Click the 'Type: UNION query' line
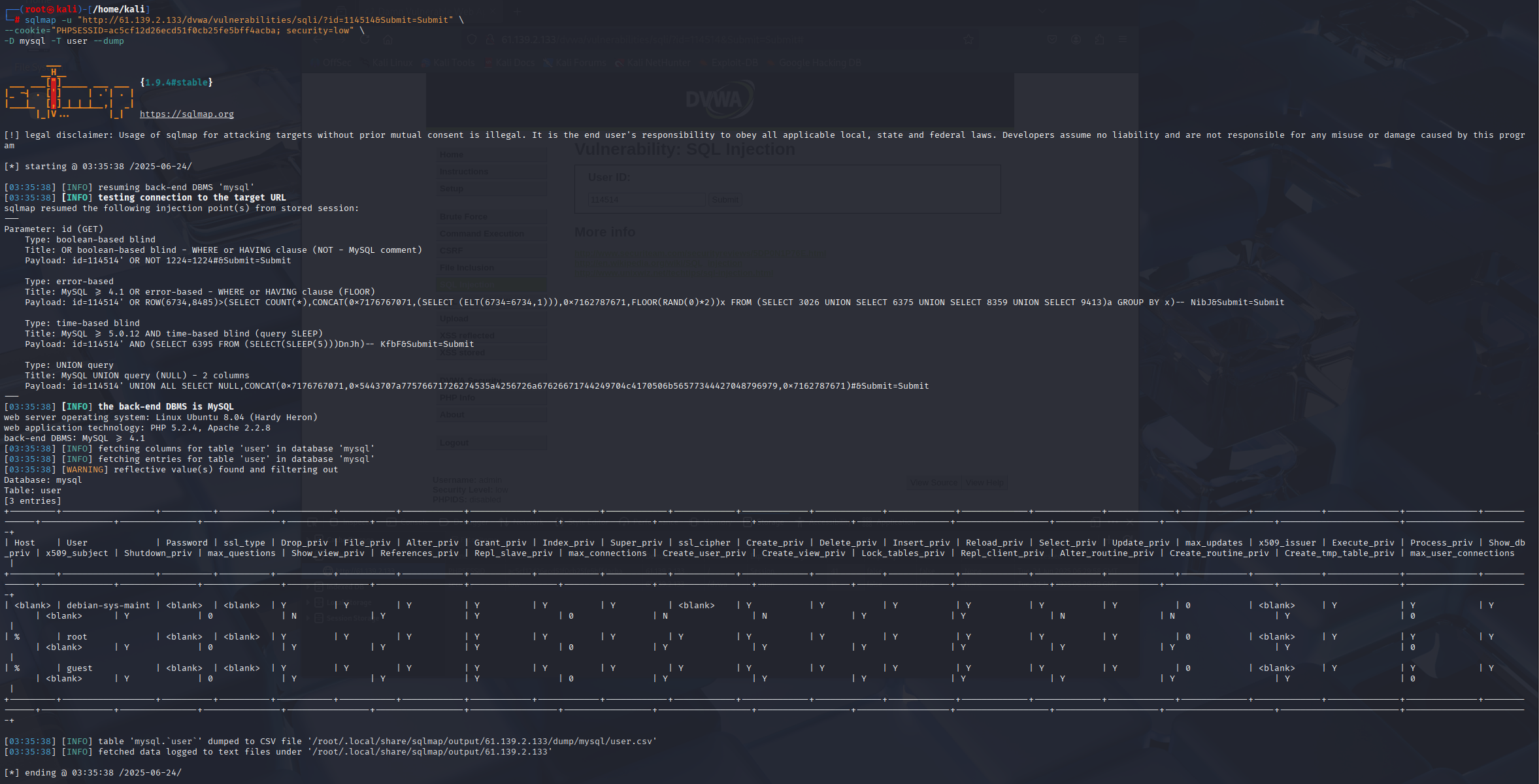Screen dimensions: 1539x784 point(69,365)
